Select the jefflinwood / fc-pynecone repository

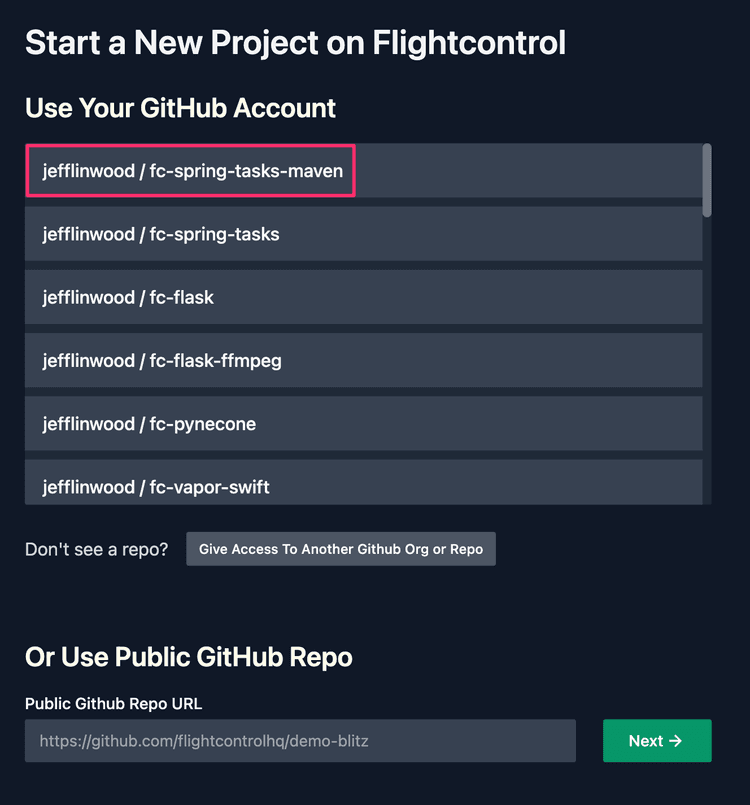[363, 424]
